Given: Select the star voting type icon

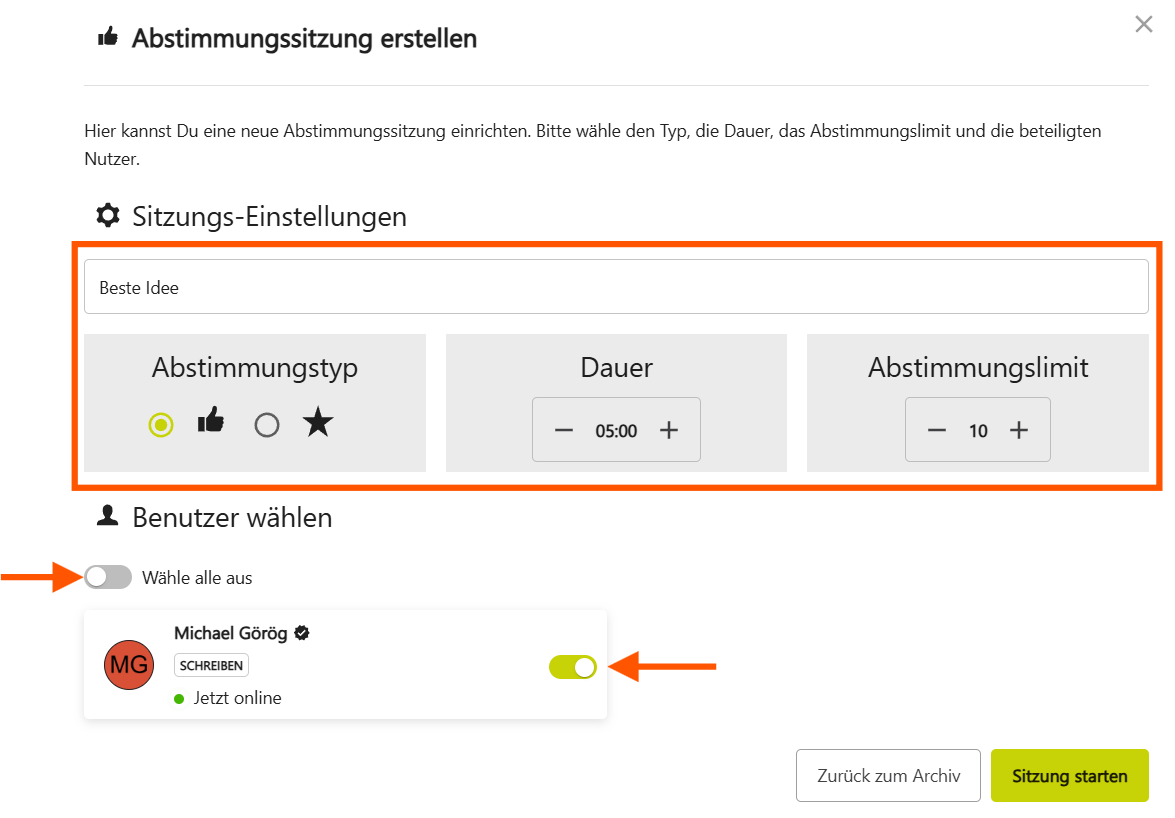Looking at the screenshot, I should [x=318, y=423].
